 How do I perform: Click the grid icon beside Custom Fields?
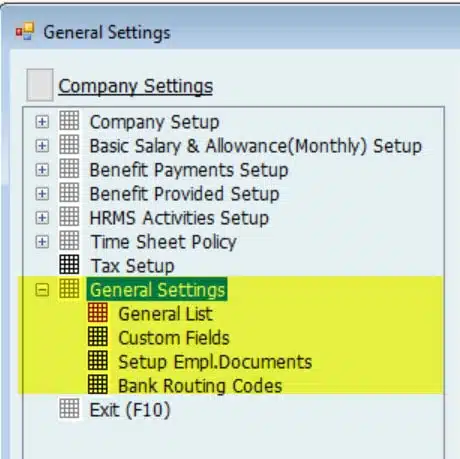(98, 337)
